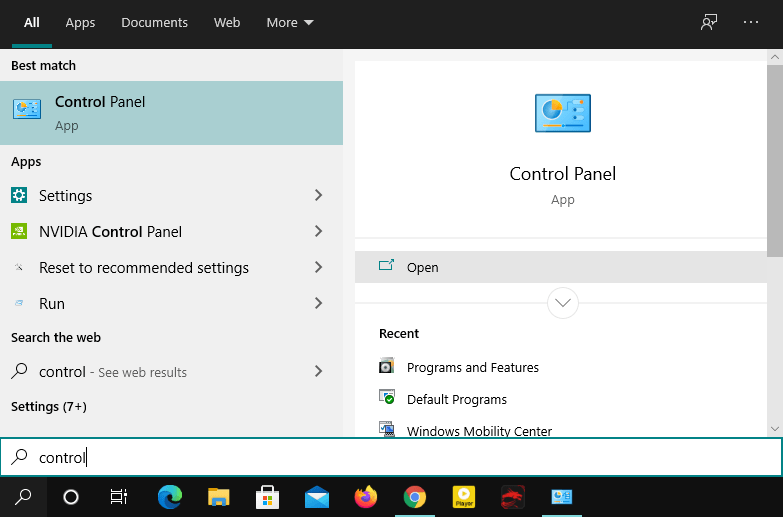
Task: Open File Explorer from the taskbar
Action: coord(219,497)
